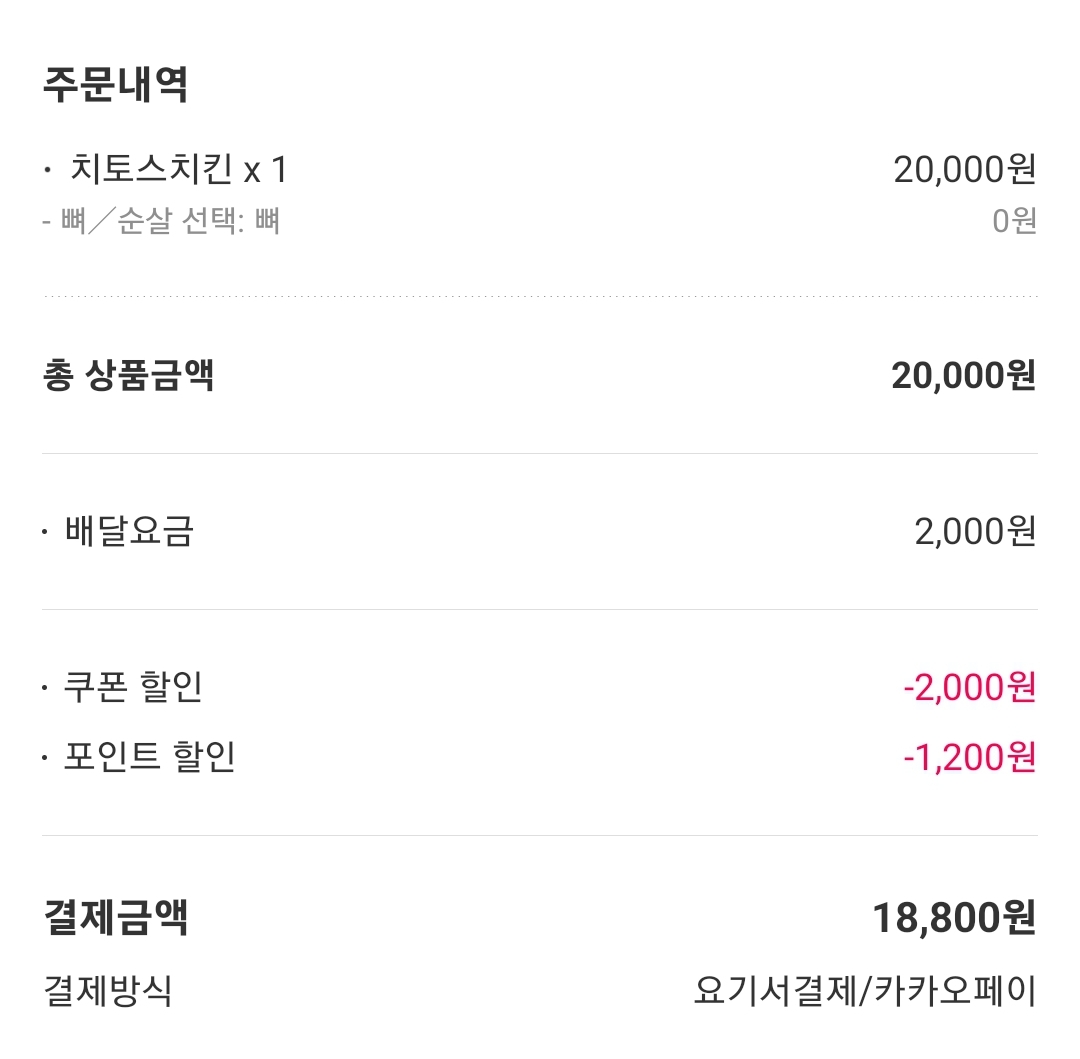Select the 치토스치킨 x 1 item
The image size is (1080, 1059).
coord(178,170)
